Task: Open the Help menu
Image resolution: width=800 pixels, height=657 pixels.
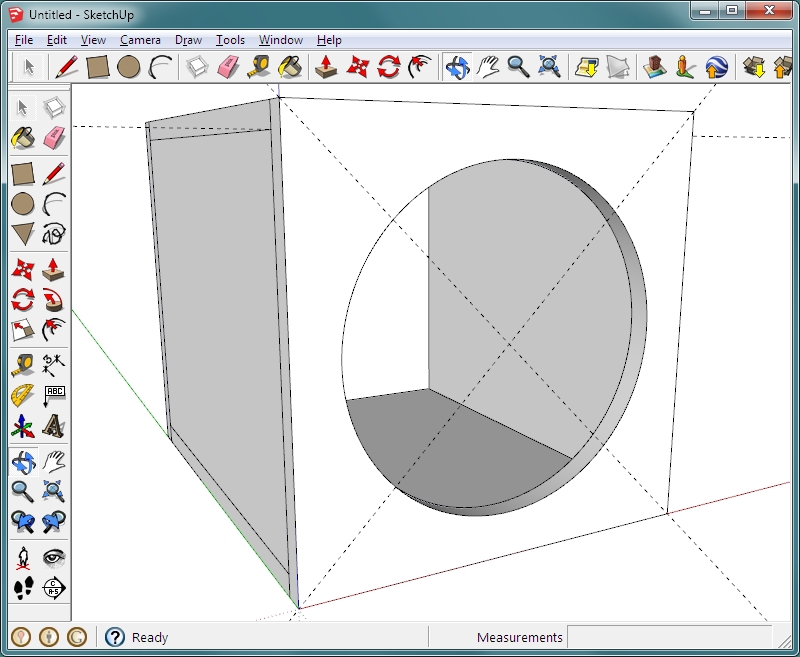Action: (x=329, y=40)
